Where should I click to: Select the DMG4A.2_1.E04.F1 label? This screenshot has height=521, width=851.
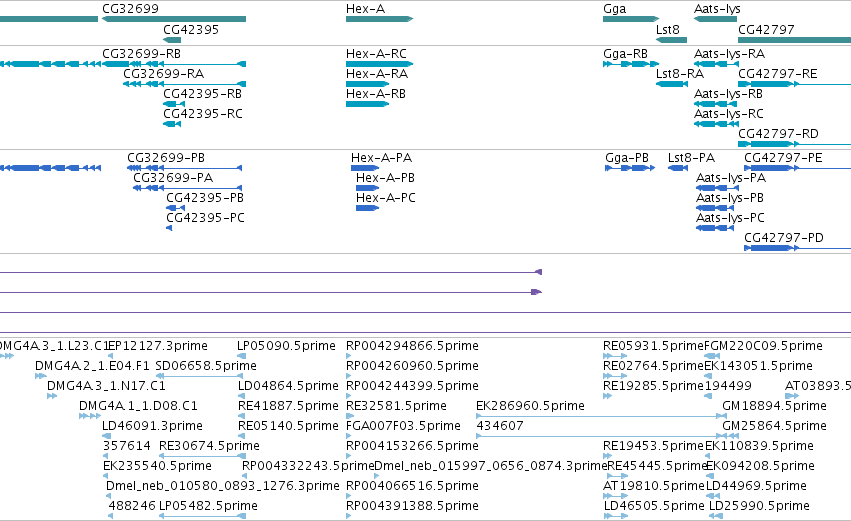(x=92, y=366)
